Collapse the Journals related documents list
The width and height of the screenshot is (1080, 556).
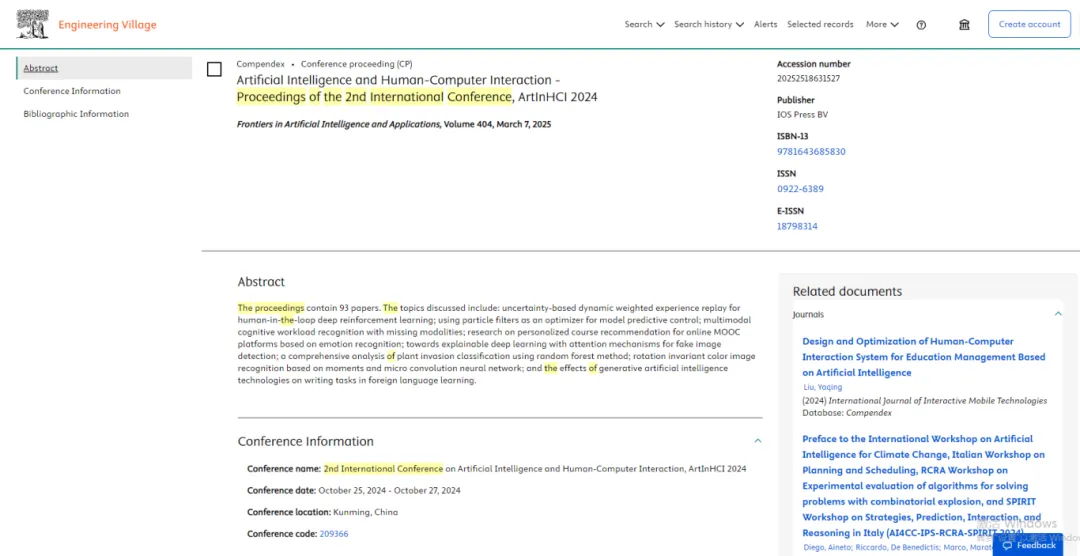point(1058,314)
